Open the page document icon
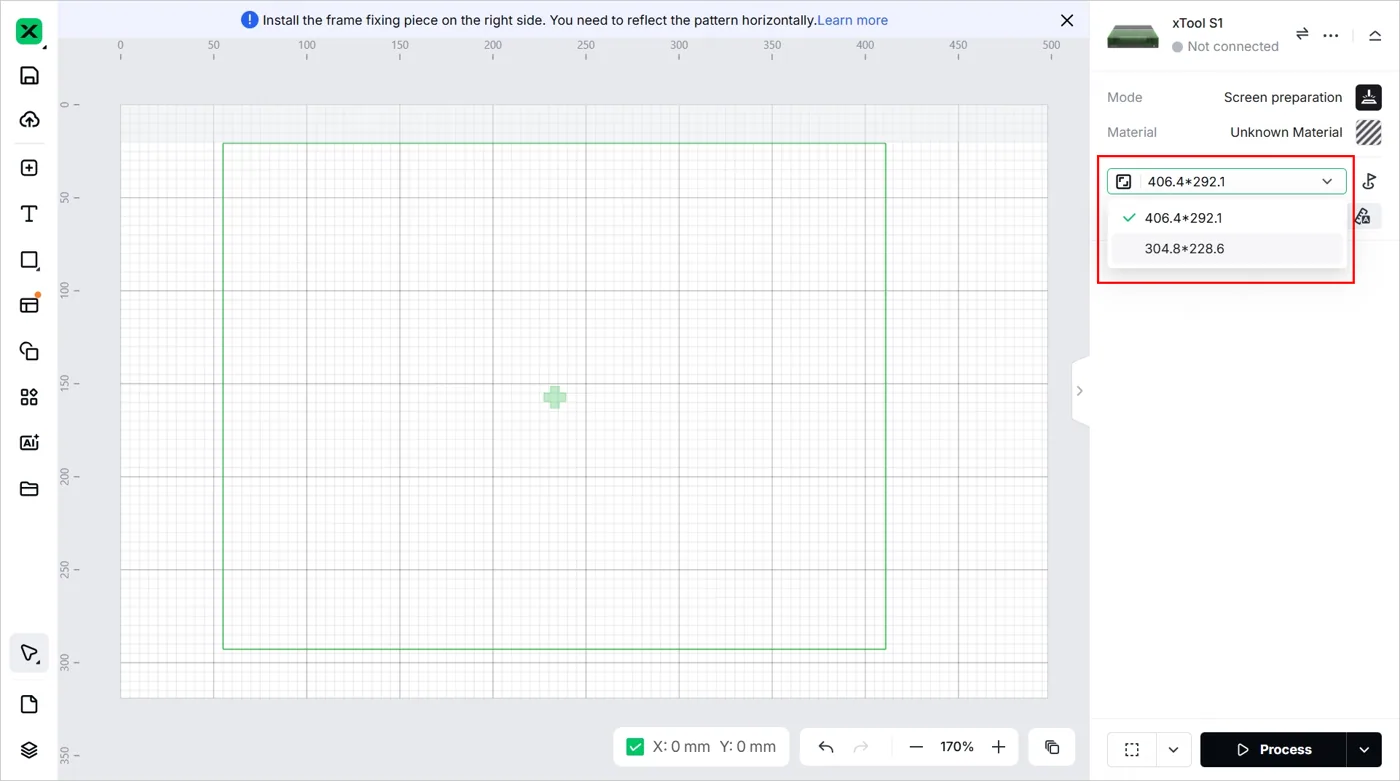The image size is (1400, 781). 29,704
